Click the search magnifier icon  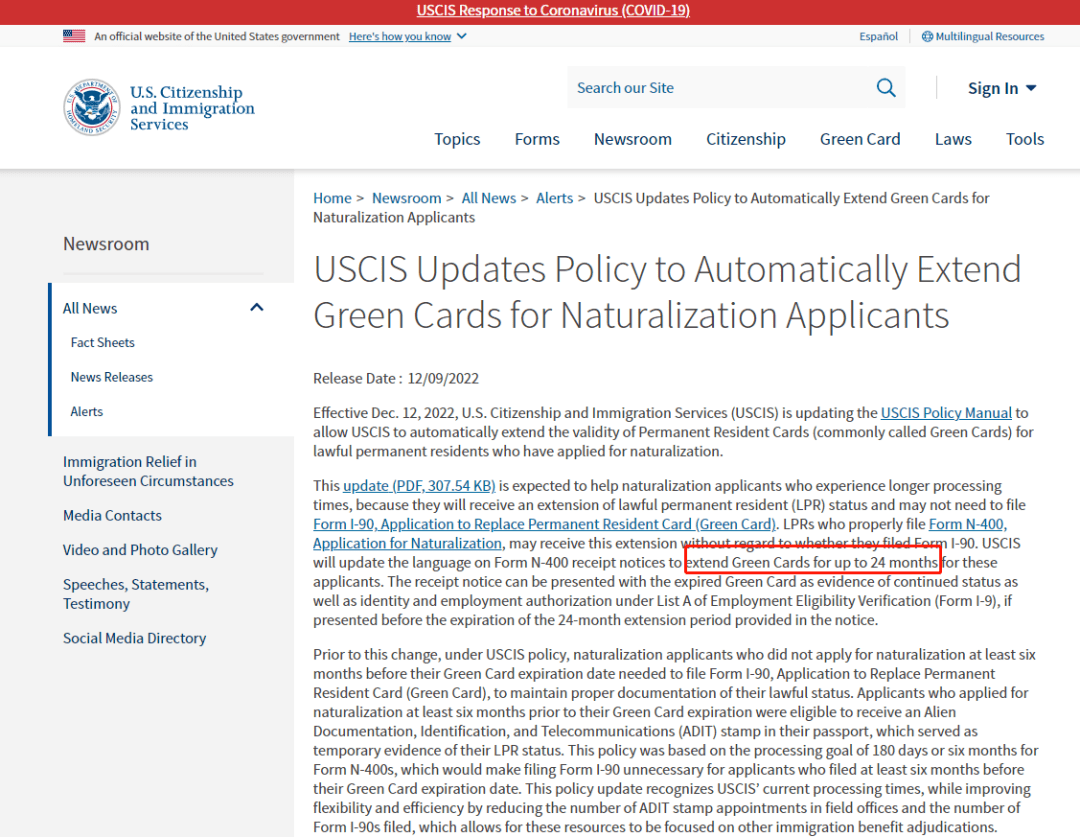click(x=886, y=88)
